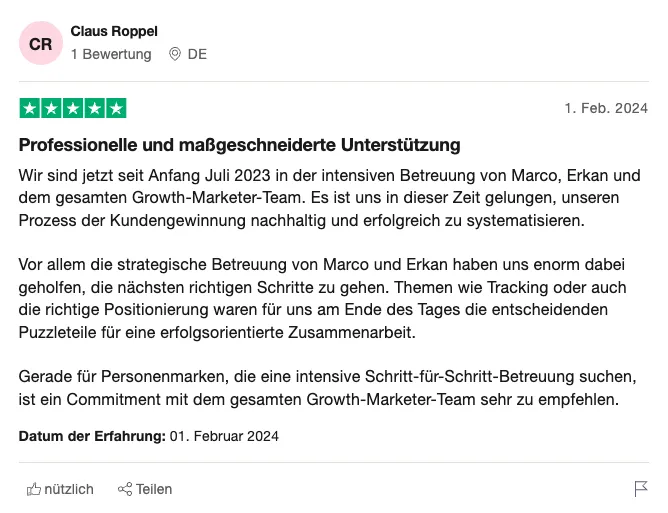Click the 'Datum der Erfahrung' label

coord(92,436)
